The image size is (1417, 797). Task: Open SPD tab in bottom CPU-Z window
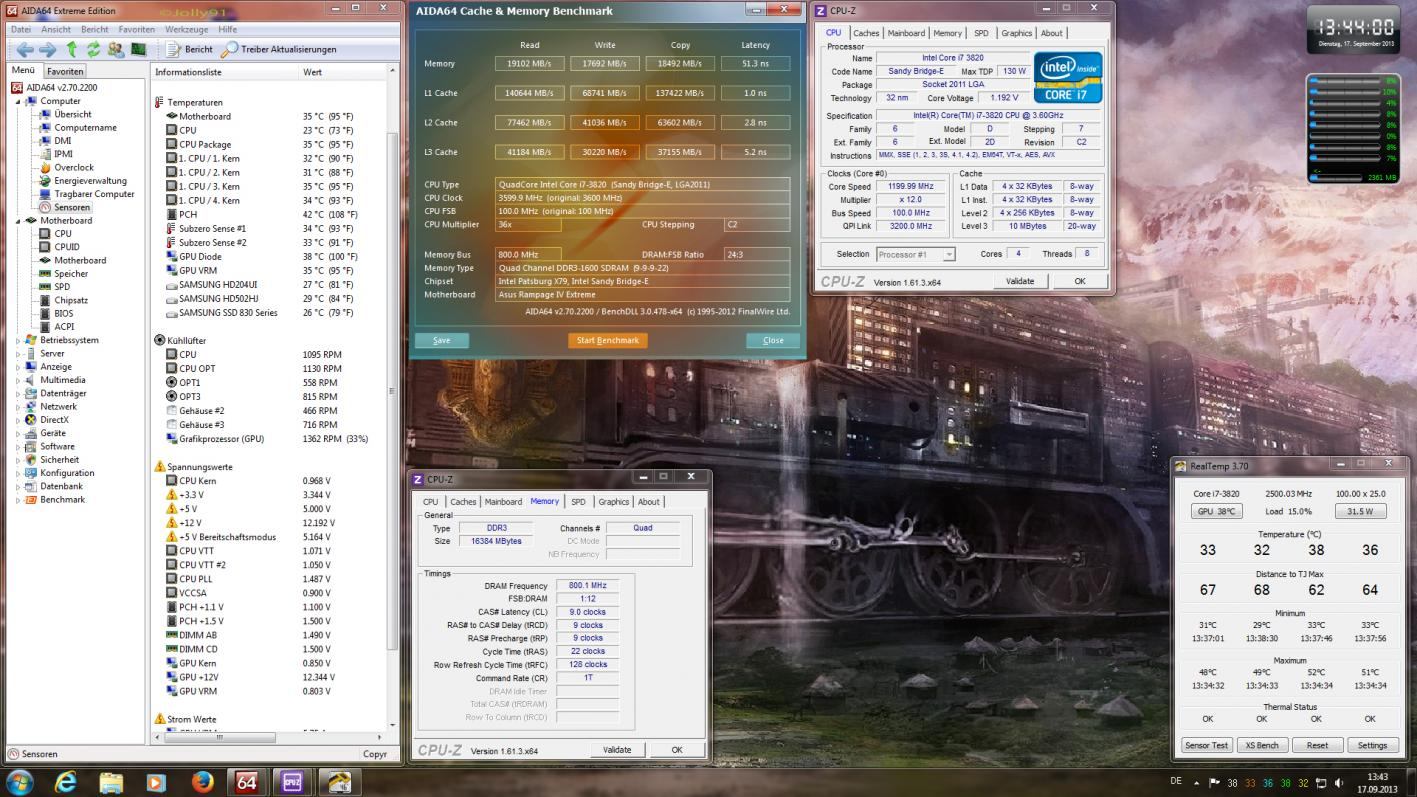click(578, 502)
